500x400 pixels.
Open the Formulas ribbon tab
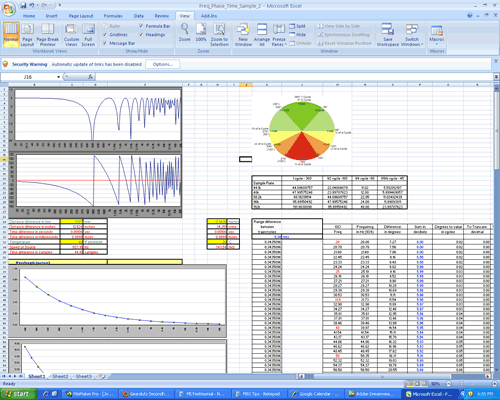click(113, 16)
